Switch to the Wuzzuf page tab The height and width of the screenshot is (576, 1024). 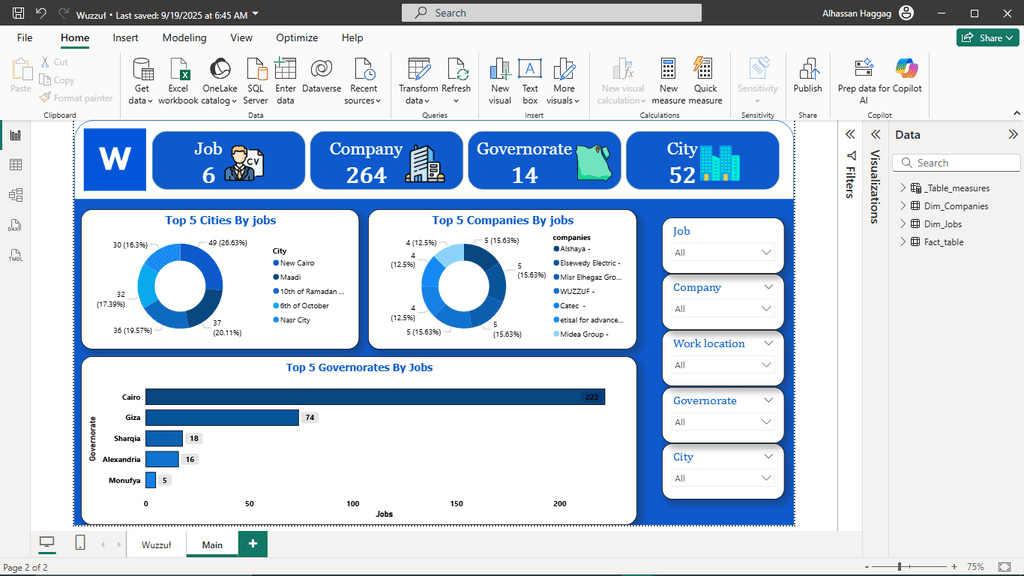(156, 545)
